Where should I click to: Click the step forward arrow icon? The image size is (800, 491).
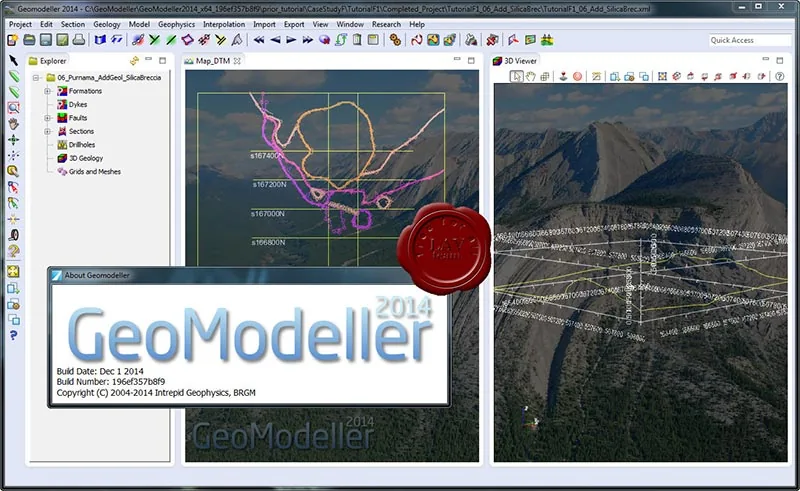point(291,40)
